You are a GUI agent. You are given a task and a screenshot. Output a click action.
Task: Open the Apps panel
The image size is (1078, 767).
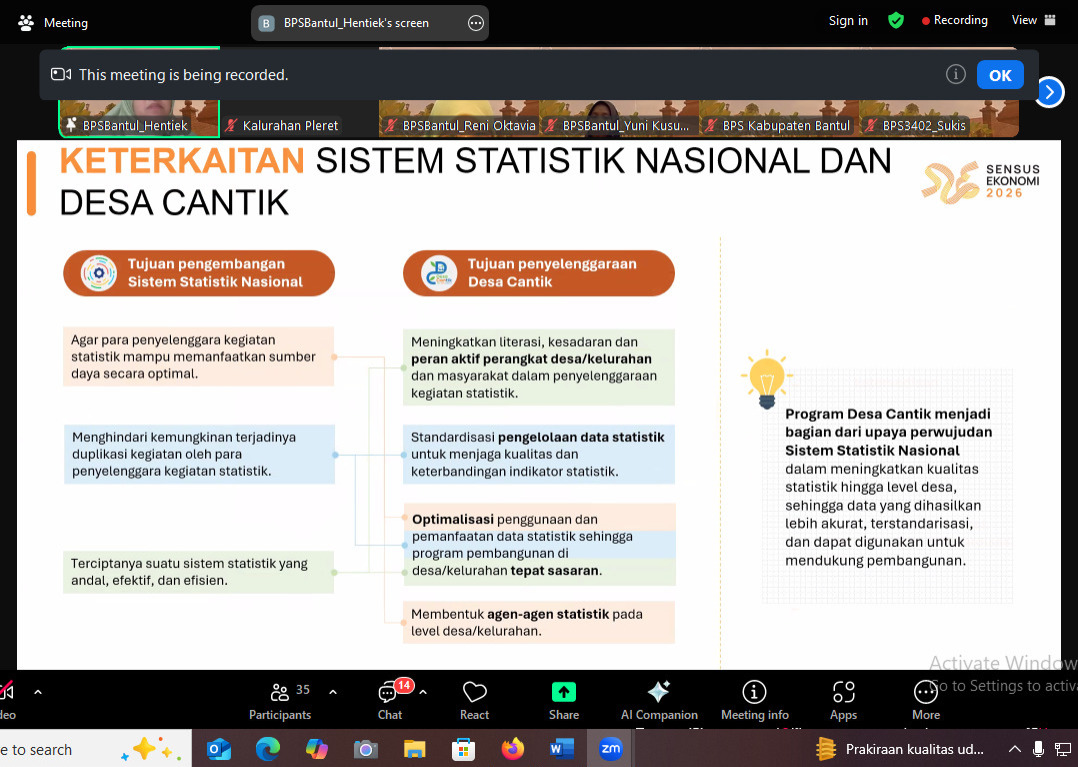click(x=844, y=700)
